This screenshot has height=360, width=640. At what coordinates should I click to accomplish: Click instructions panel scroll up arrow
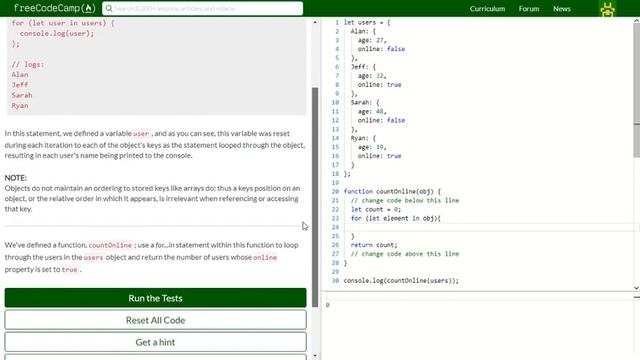(x=315, y=22)
